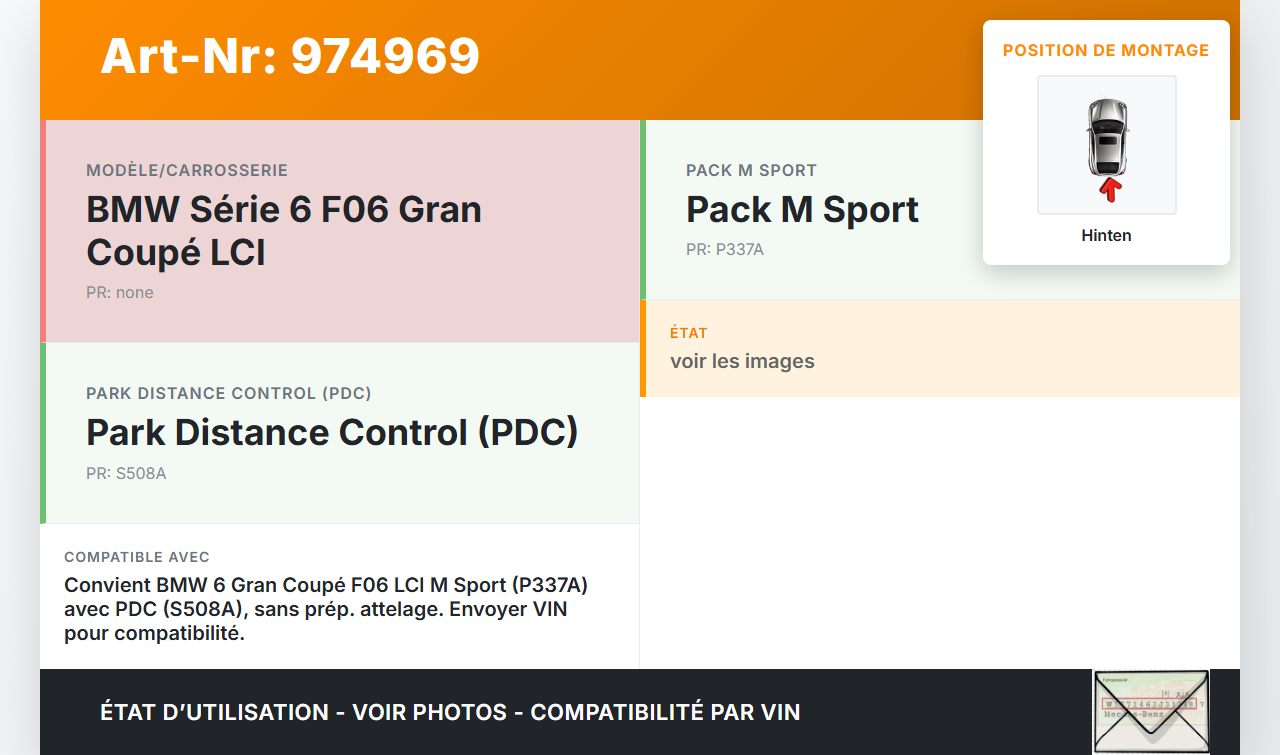Click the top-view car icon
This screenshot has width=1280, height=755.
[x=1106, y=136]
